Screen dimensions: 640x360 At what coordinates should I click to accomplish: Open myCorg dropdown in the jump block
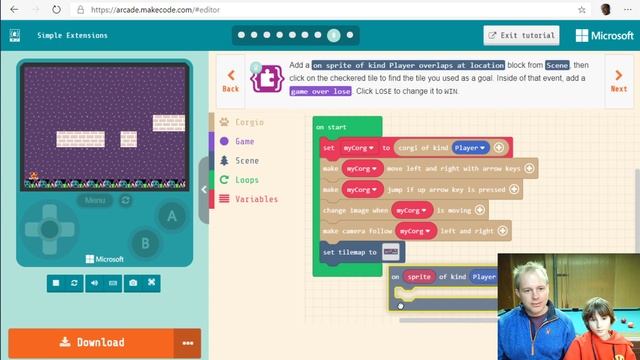tap(362, 190)
